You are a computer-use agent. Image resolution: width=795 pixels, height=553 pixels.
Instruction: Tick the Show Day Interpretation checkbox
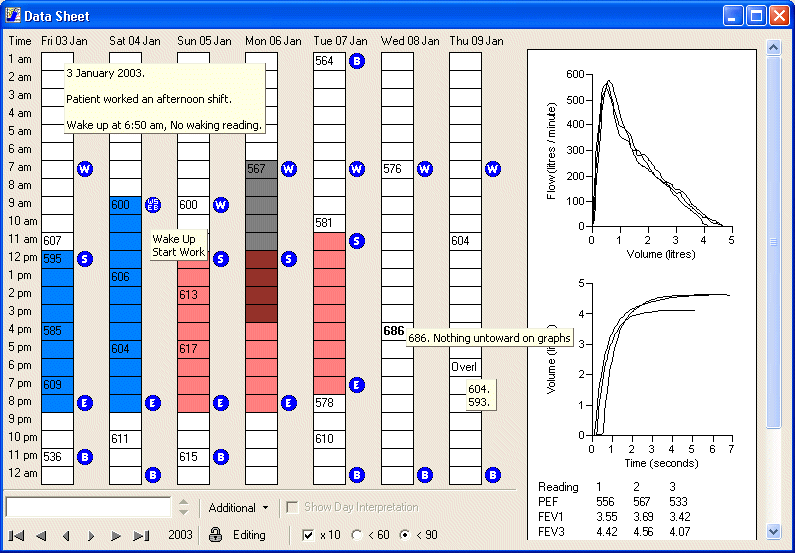293,507
